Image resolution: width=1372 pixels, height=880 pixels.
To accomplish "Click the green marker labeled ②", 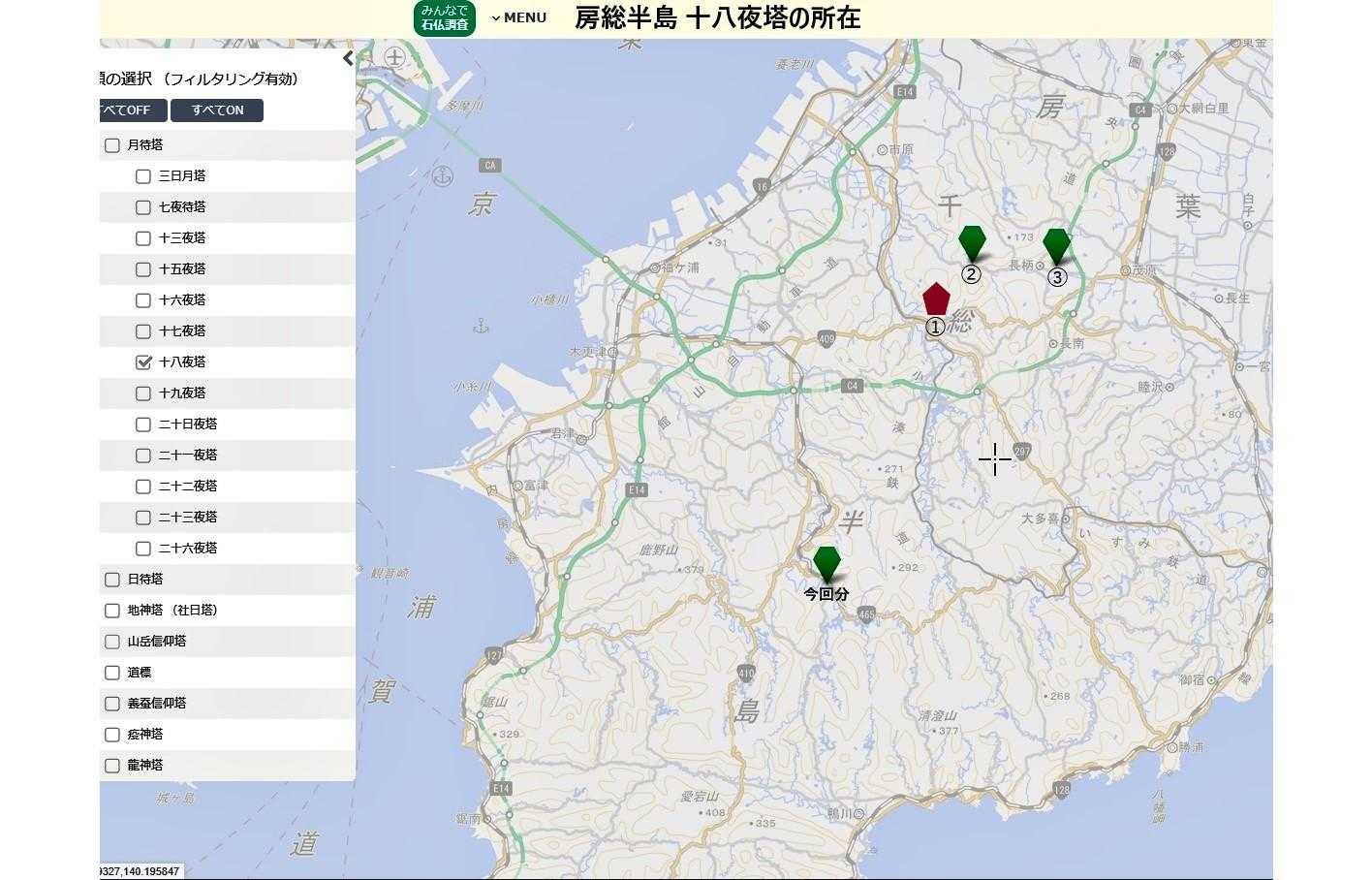I will (x=972, y=242).
